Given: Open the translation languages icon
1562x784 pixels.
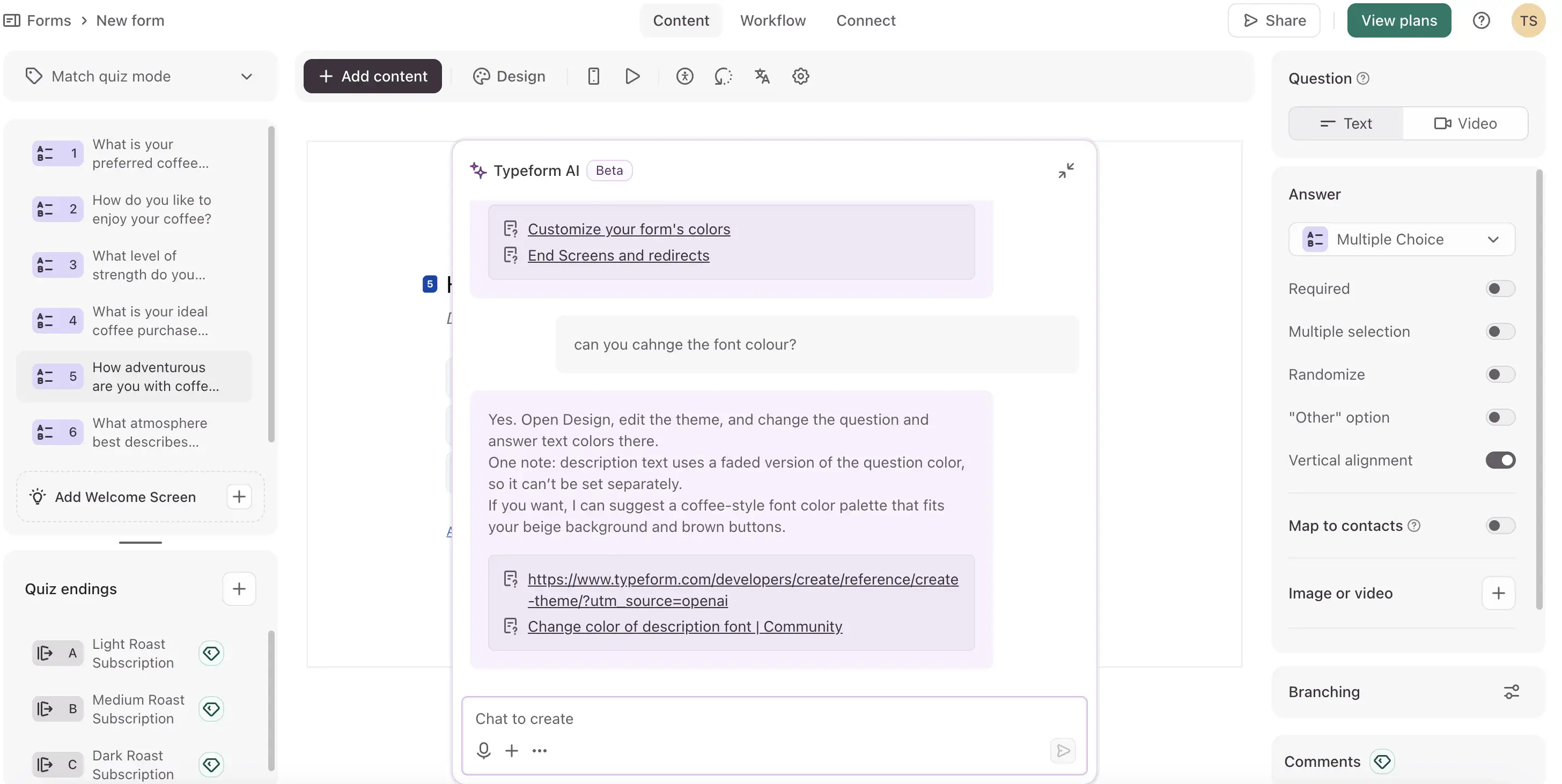Looking at the screenshot, I should click(x=762, y=76).
